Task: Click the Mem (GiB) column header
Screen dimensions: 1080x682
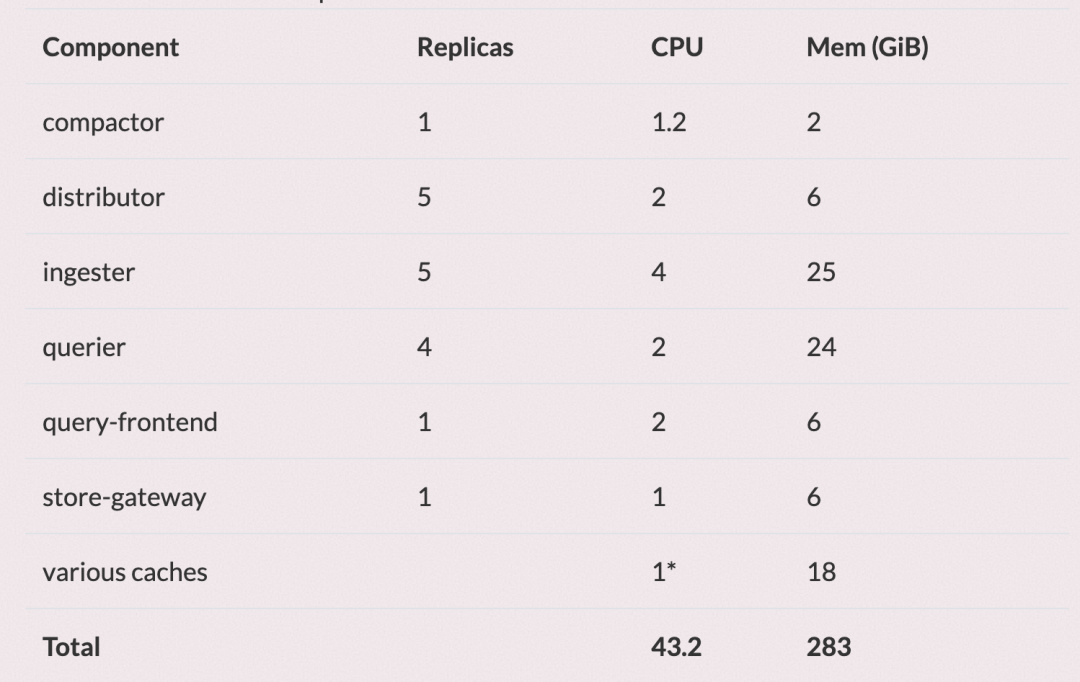Action: [x=867, y=48]
